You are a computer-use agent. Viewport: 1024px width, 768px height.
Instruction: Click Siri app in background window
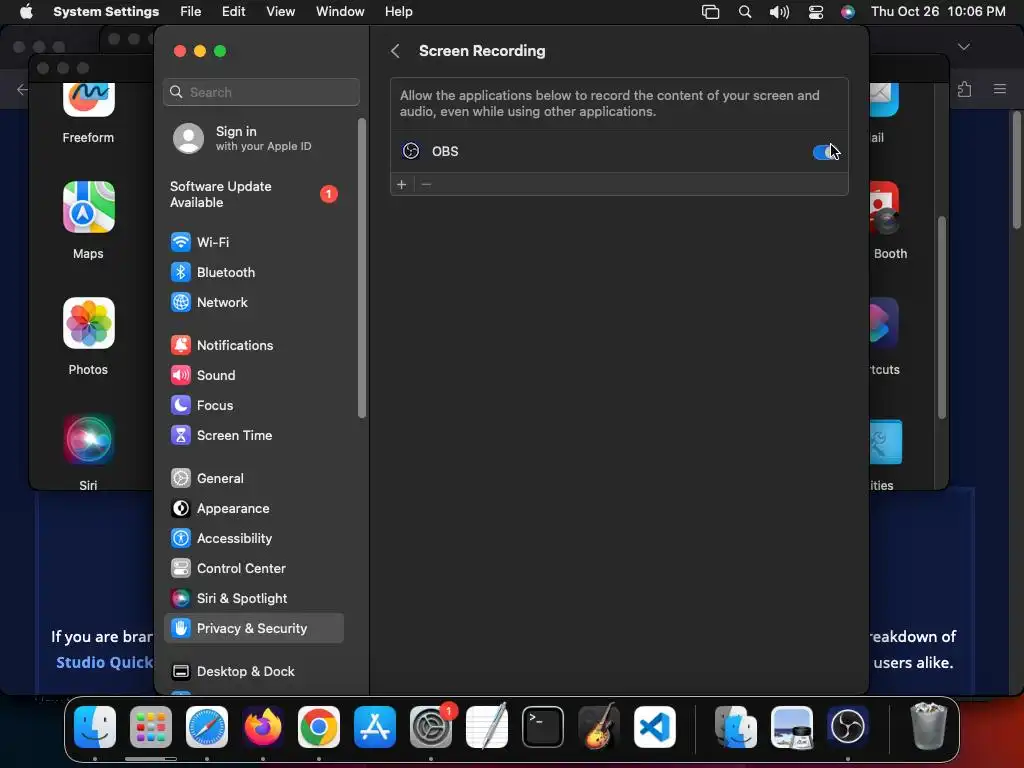pyautogui.click(x=88, y=452)
